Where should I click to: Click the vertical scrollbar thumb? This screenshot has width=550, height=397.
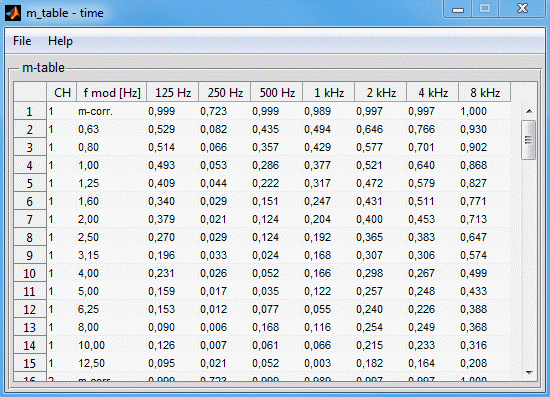tap(529, 140)
